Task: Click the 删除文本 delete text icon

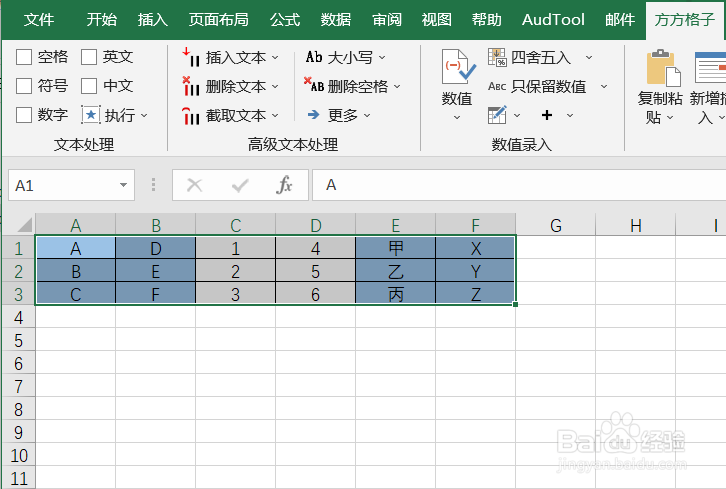Action: pyautogui.click(x=192, y=87)
